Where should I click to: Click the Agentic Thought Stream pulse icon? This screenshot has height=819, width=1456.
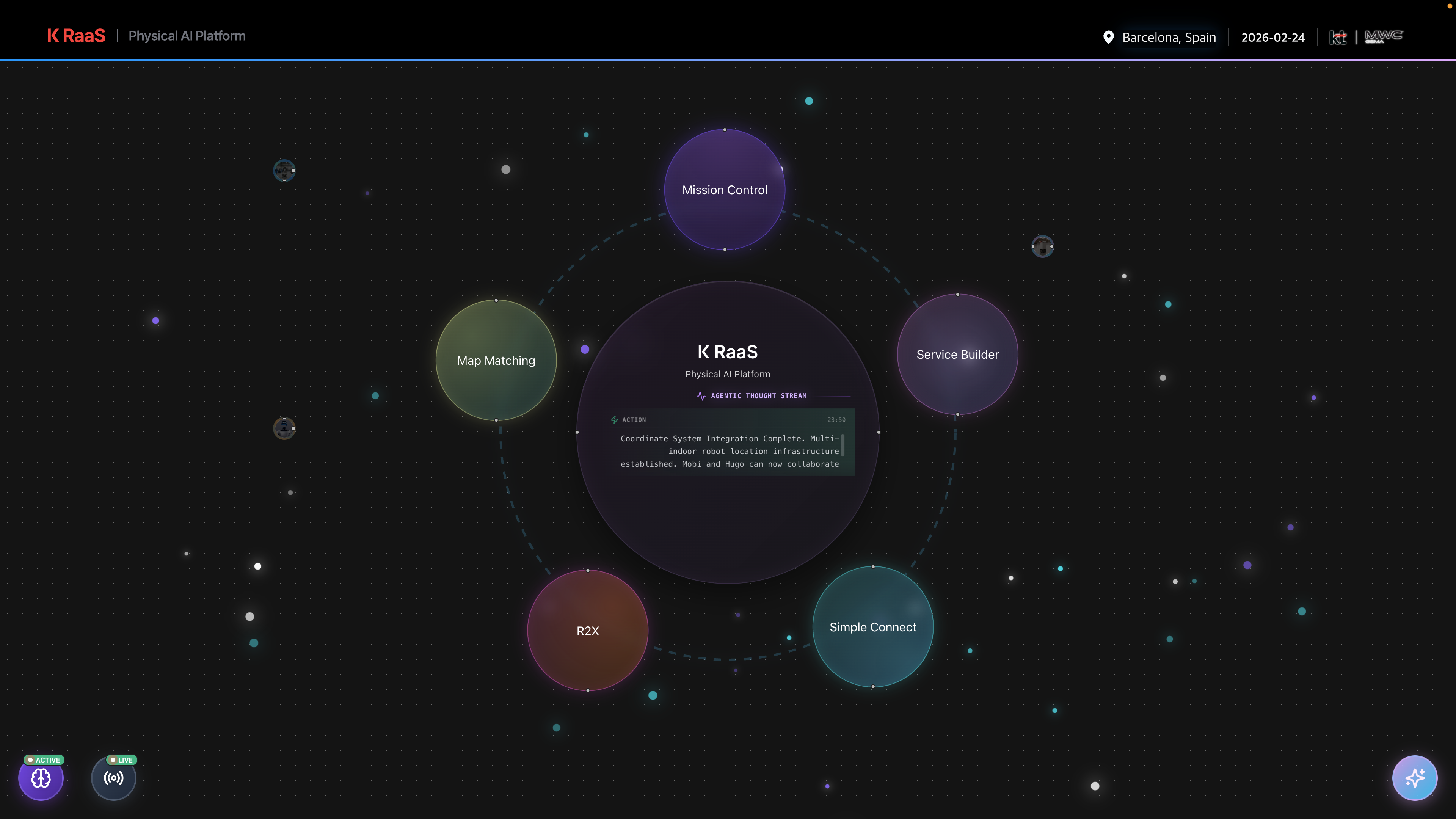pos(701,395)
